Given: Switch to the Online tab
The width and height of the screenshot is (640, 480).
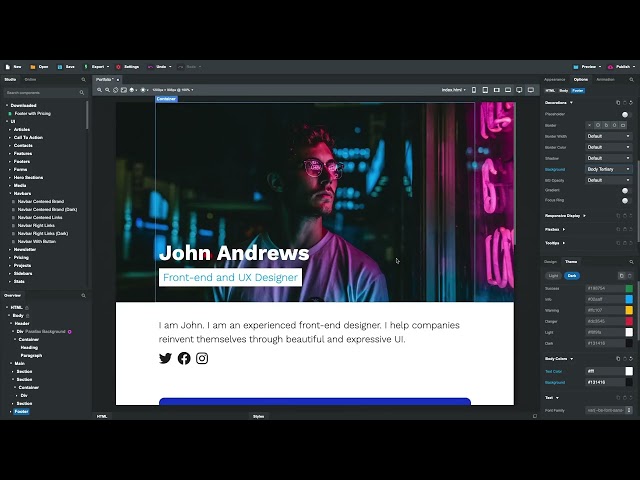Looking at the screenshot, I should pyautogui.click(x=30, y=80).
